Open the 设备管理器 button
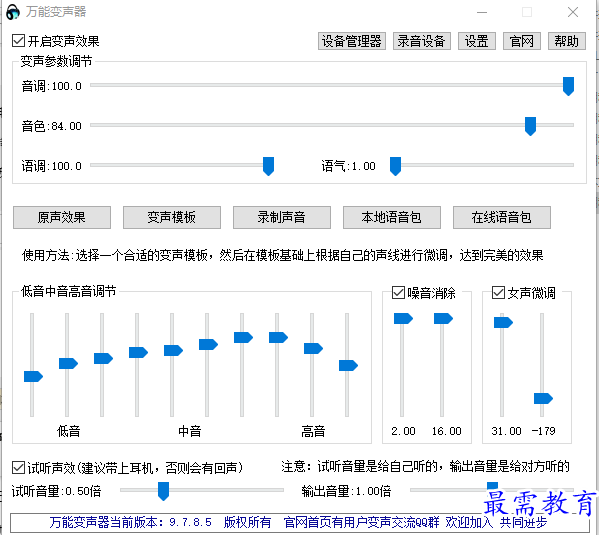 (352, 41)
